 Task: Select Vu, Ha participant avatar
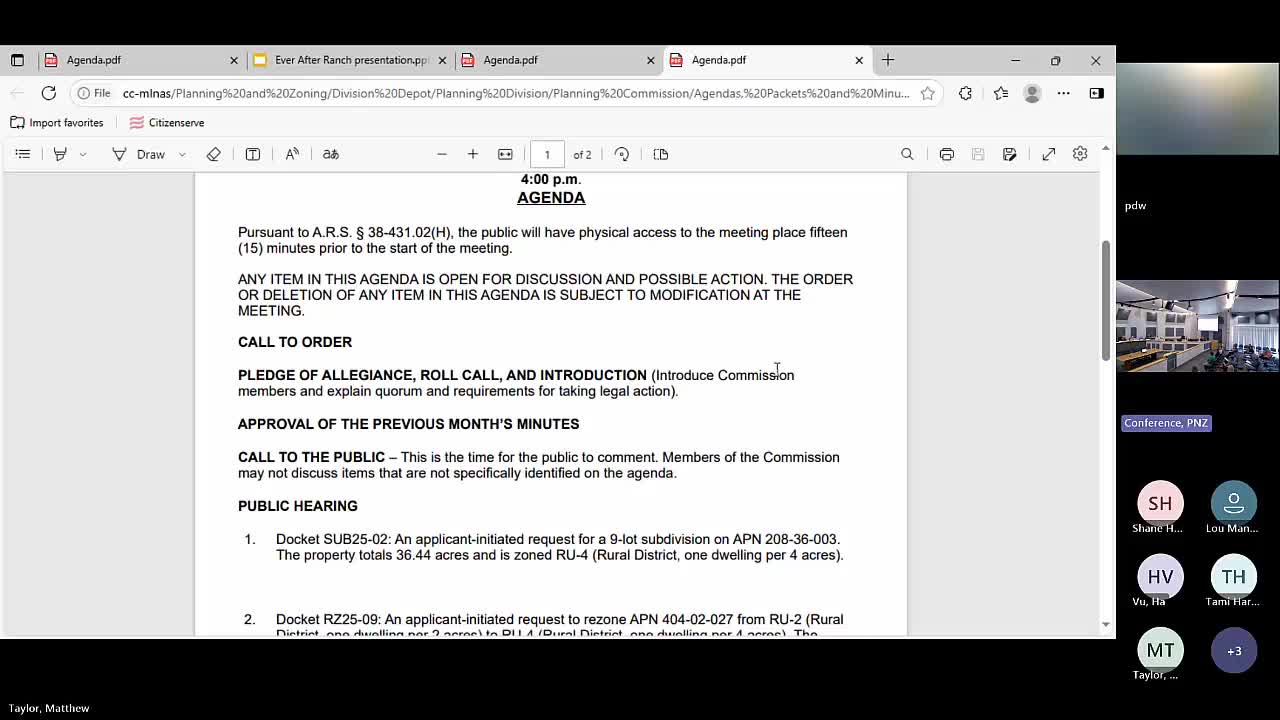[1160, 577]
